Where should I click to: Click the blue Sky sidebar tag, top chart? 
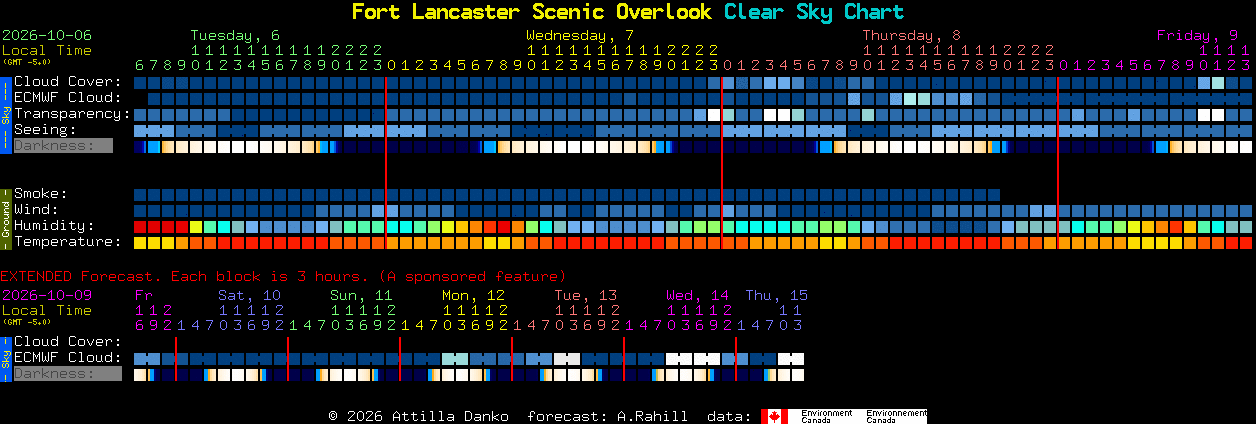point(5,114)
